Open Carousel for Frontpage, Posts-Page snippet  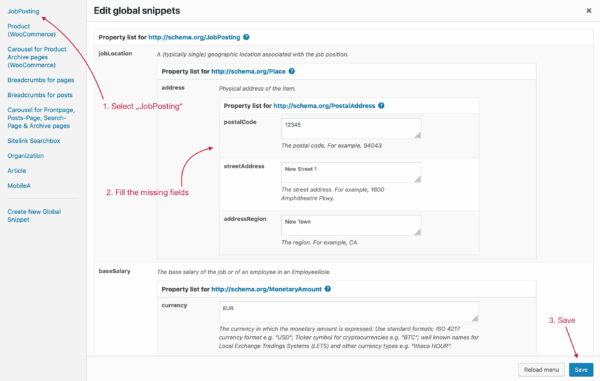[41, 118]
